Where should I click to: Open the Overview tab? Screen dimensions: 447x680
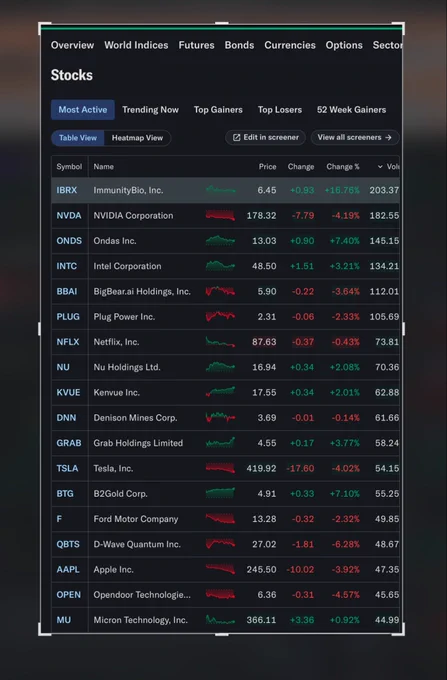72,45
